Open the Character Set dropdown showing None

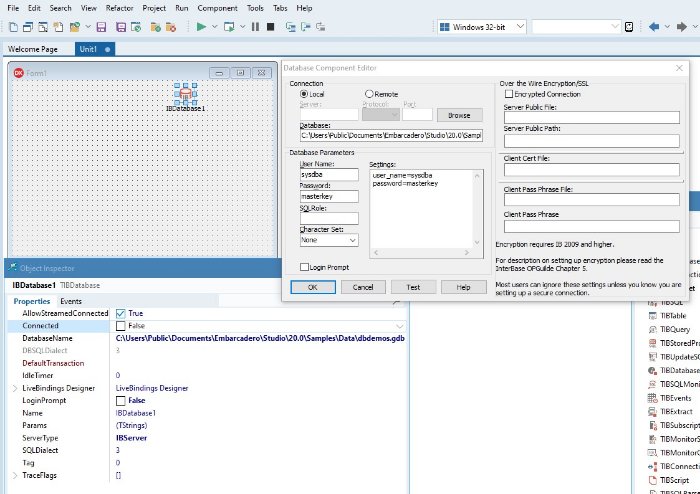point(352,240)
